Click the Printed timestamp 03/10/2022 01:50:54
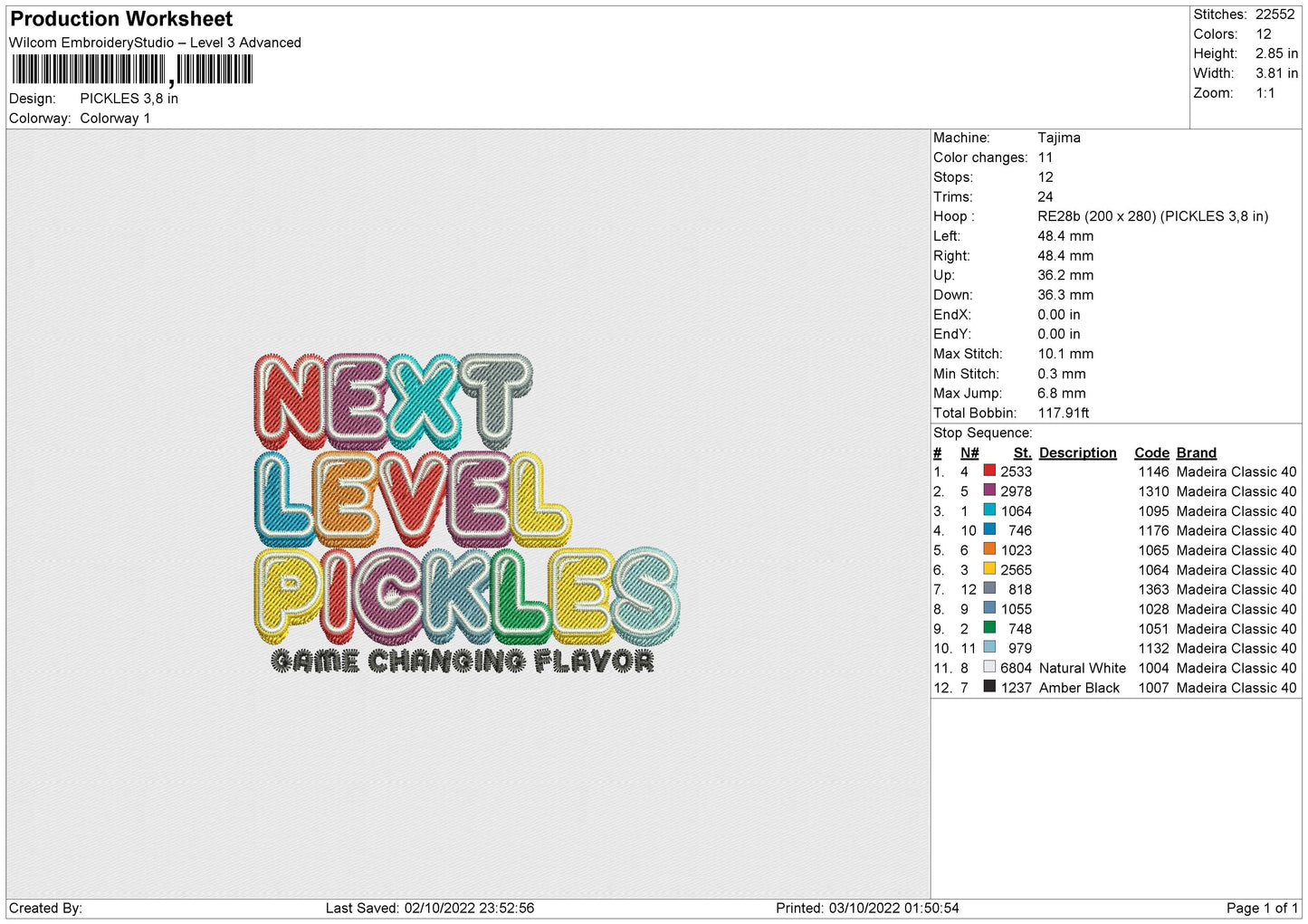This screenshot has width=1308, height=924. tap(894, 908)
